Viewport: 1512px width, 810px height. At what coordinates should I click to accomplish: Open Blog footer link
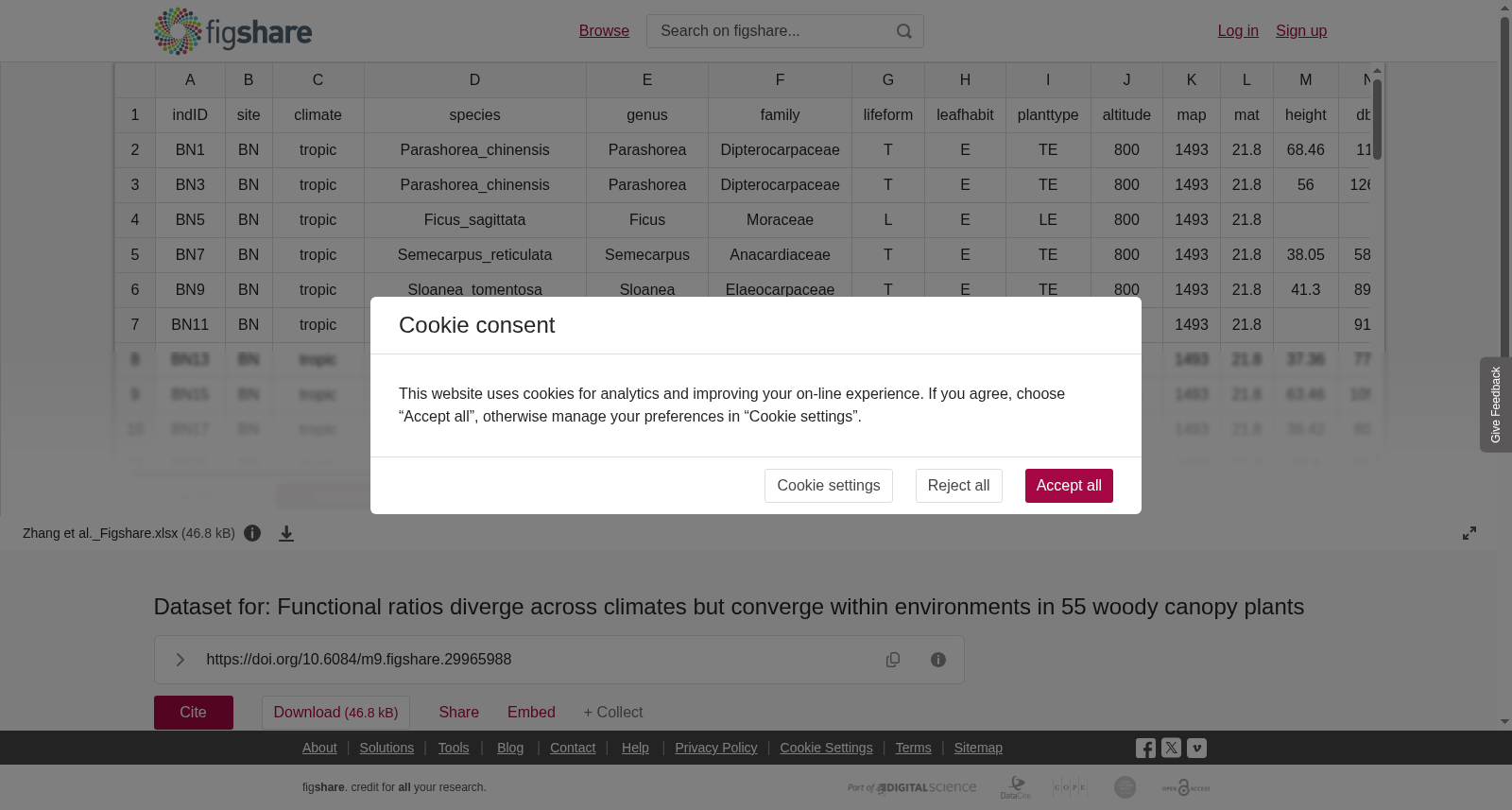pos(510,748)
